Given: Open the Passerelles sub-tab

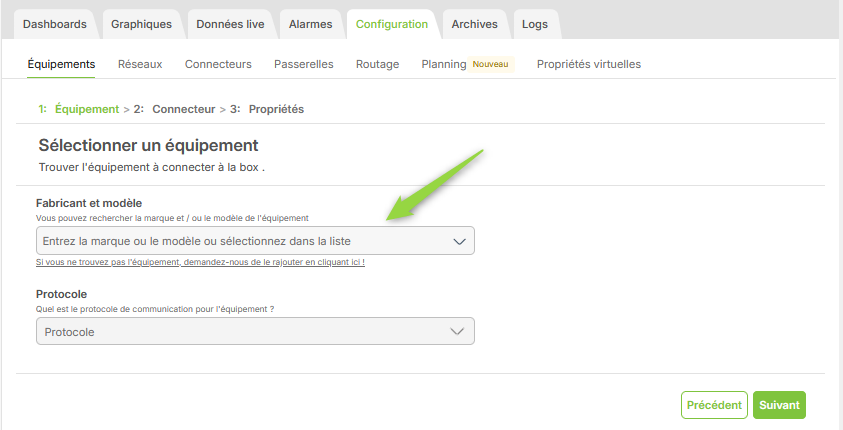Looking at the screenshot, I should click(304, 64).
